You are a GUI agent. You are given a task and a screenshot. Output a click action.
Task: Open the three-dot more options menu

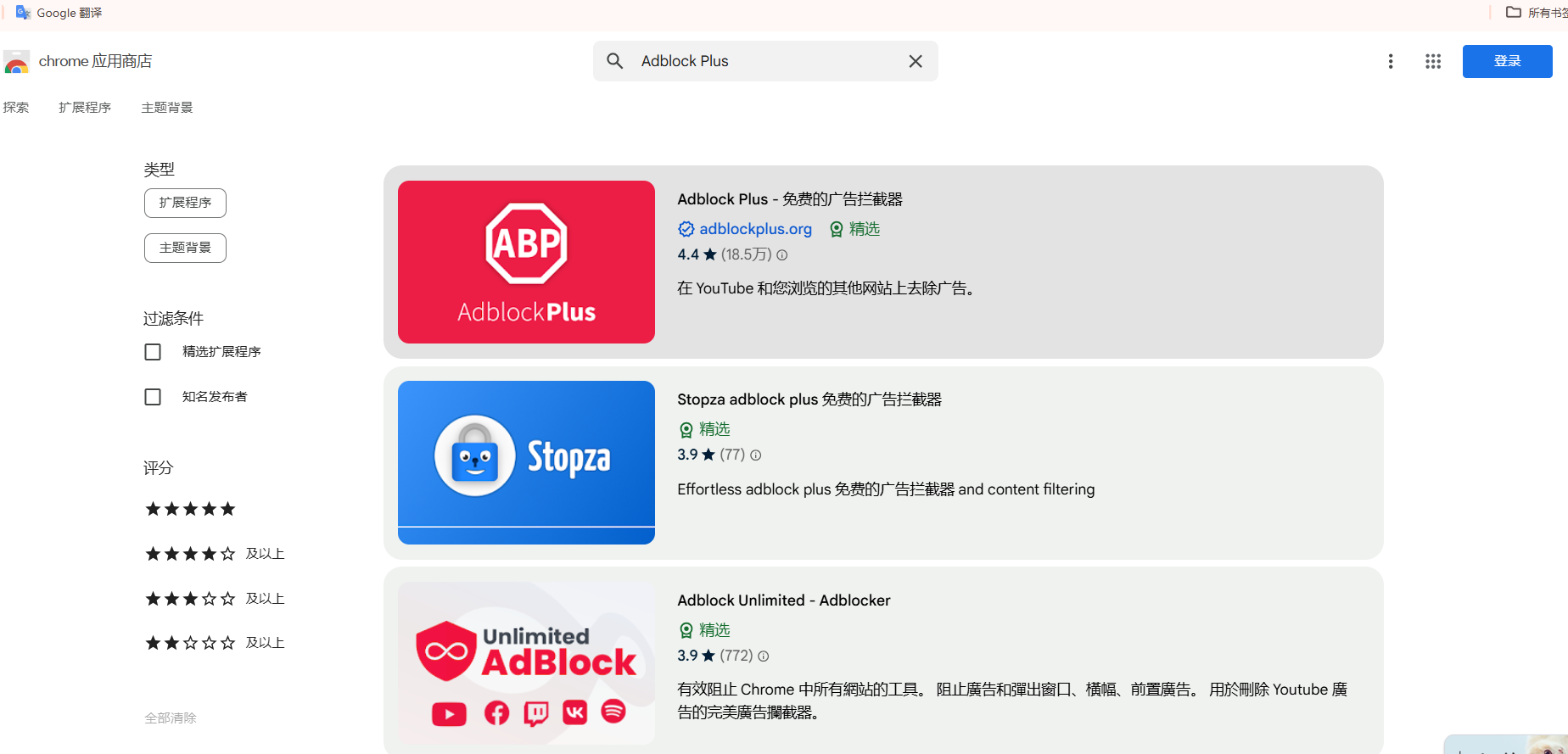coord(1390,61)
